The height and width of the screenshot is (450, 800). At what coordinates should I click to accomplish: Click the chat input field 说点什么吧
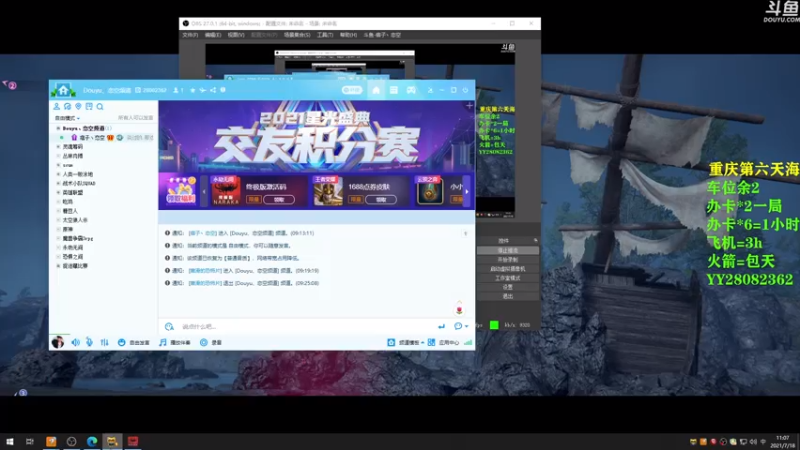pos(306,327)
